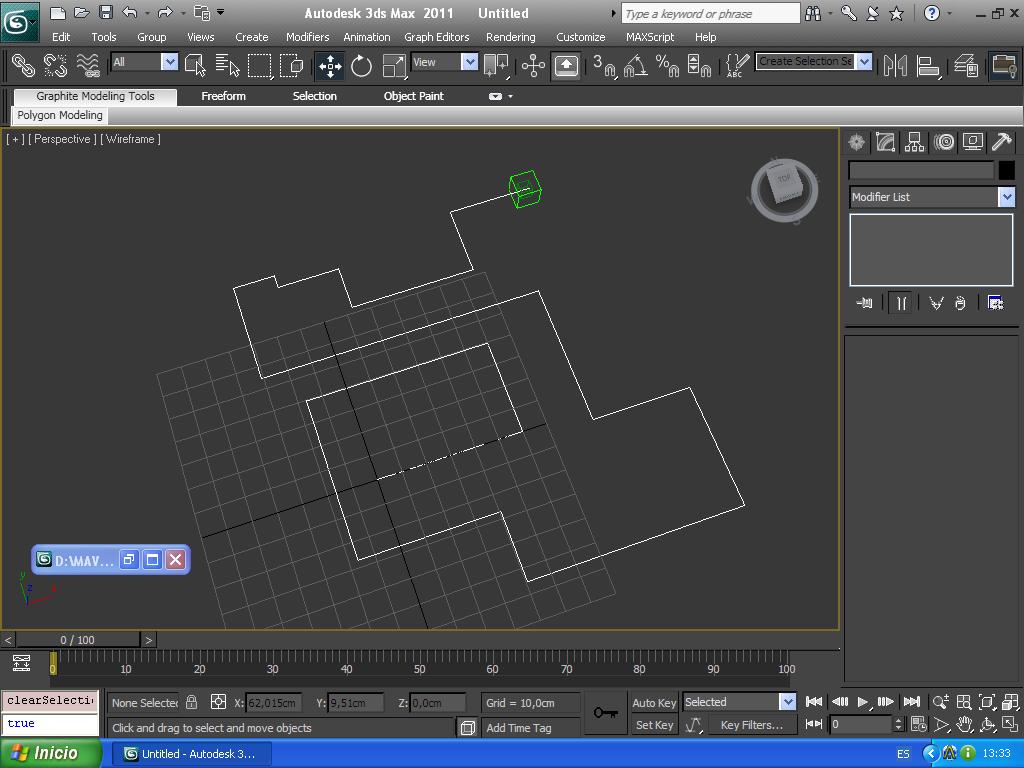Toggle Percent Snap

point(667,65)
